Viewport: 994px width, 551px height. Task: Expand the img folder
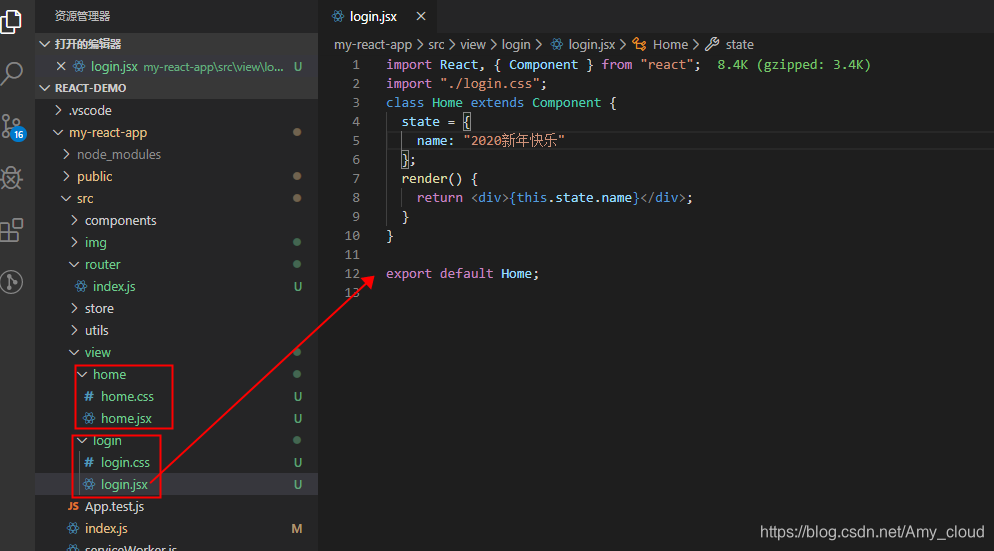point(74,242)
